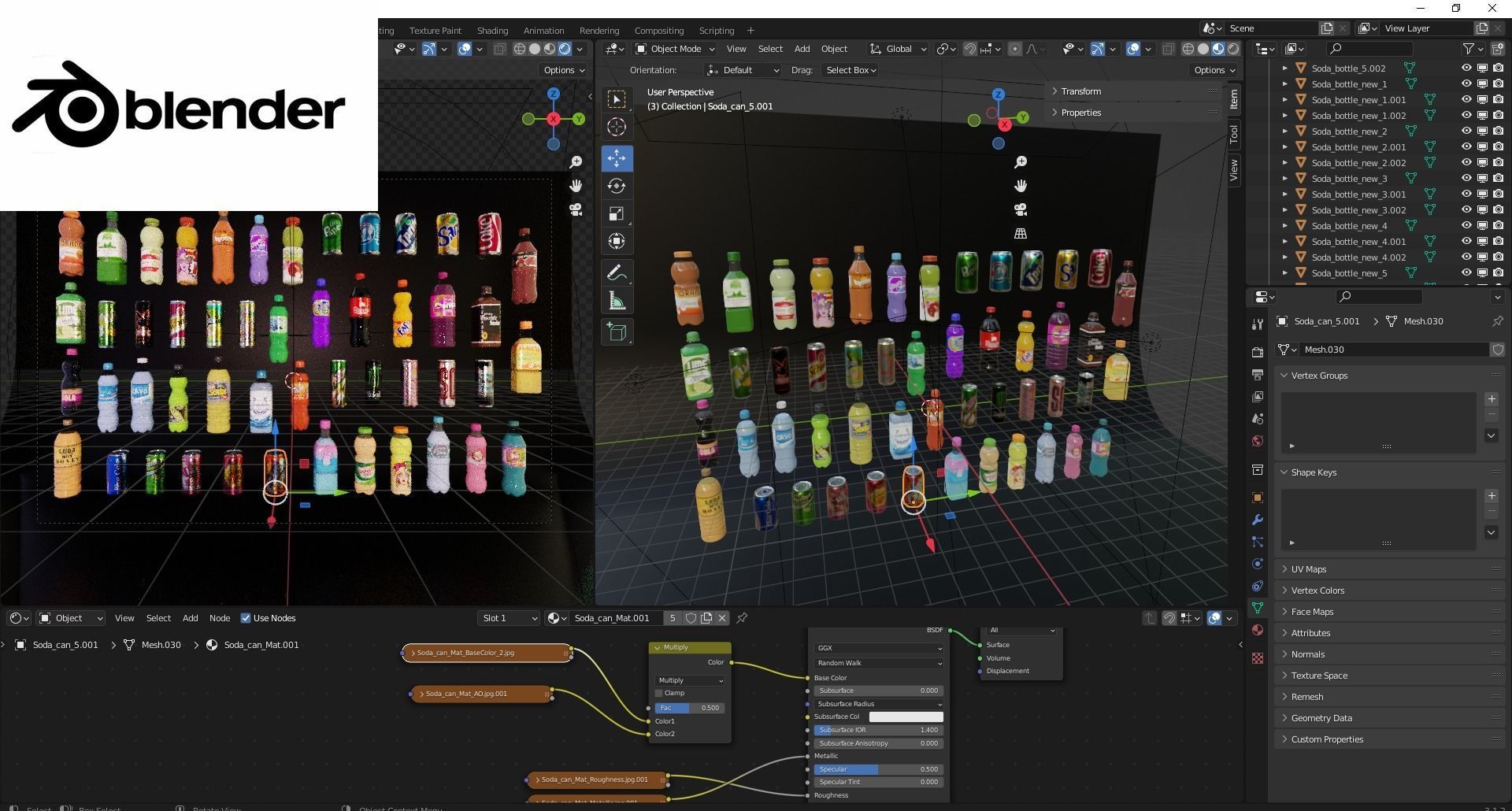1512x811 pixels.
Task: Open the World properties tab
Action: tap(1257, 440)
